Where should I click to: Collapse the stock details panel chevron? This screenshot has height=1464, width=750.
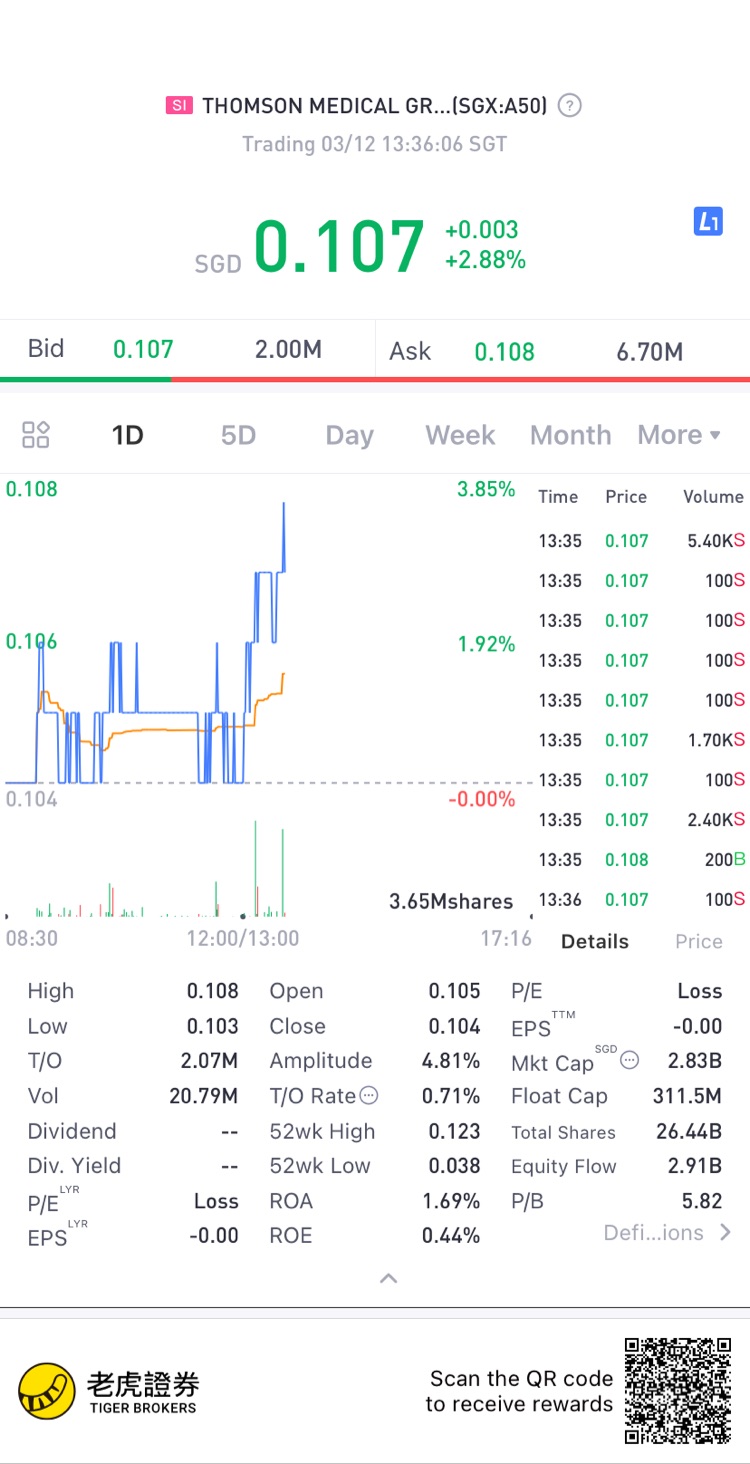389,1278
